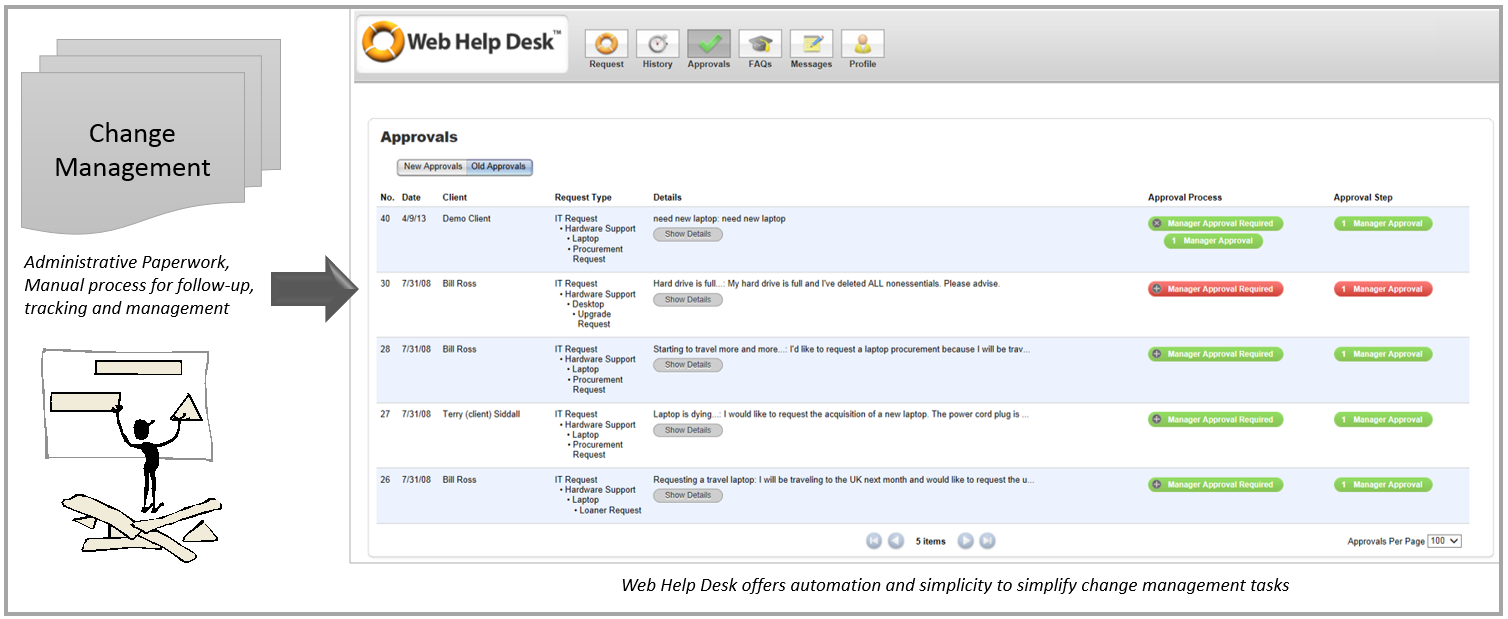Click Approval Step badge for request 27

(1383, 420)
